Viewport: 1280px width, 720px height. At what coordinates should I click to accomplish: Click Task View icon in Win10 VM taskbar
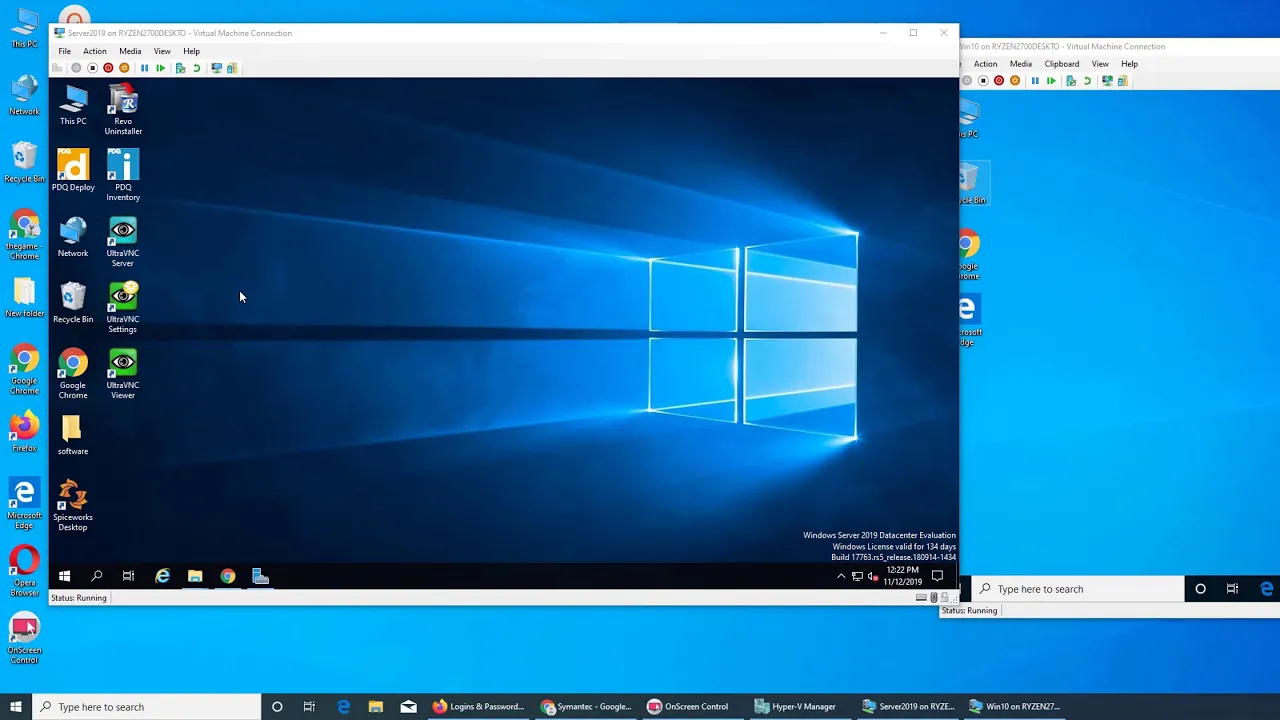click(1232, 589)
